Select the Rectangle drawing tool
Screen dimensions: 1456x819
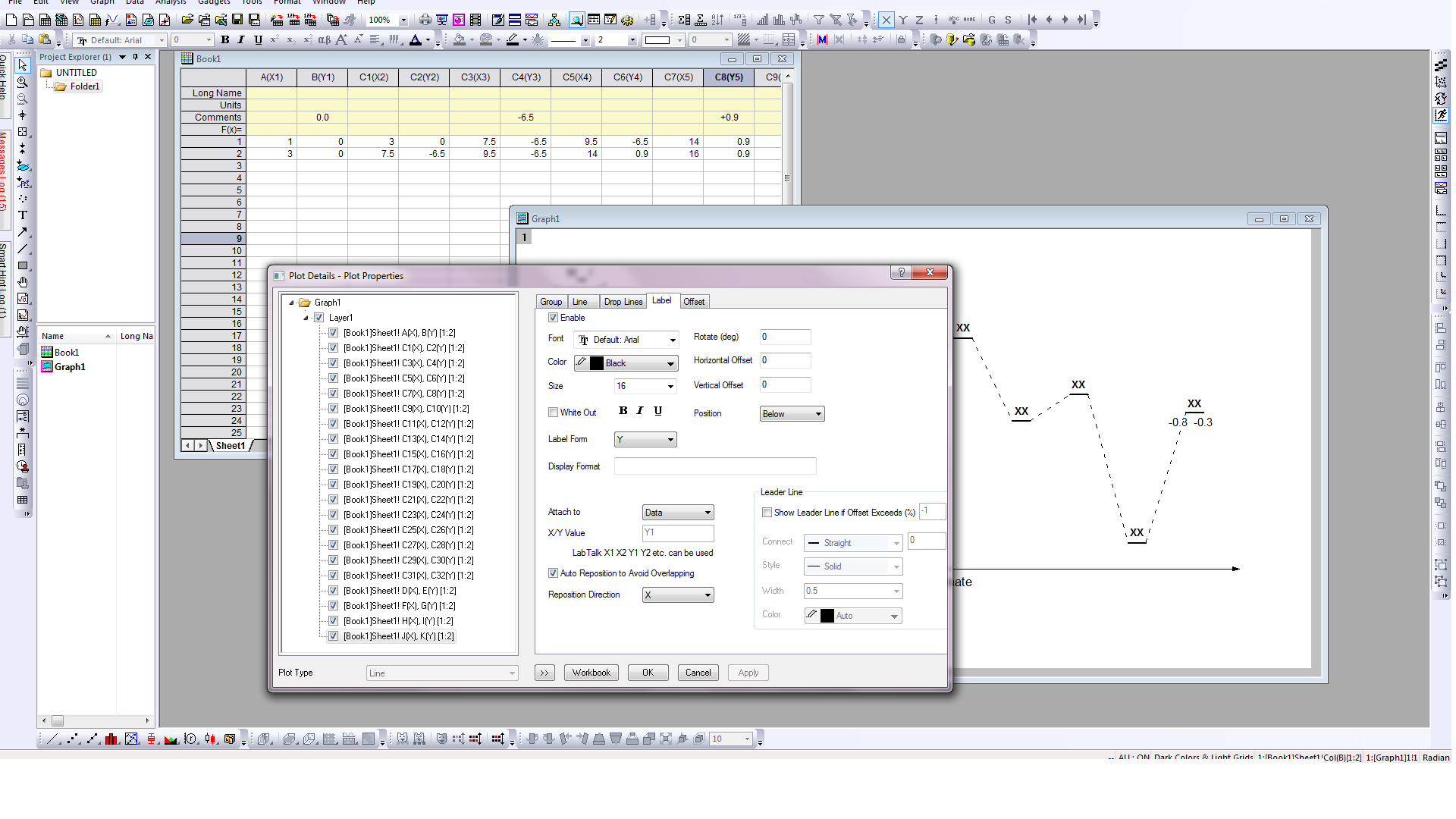pyautogui.click(x=23, y=265)
